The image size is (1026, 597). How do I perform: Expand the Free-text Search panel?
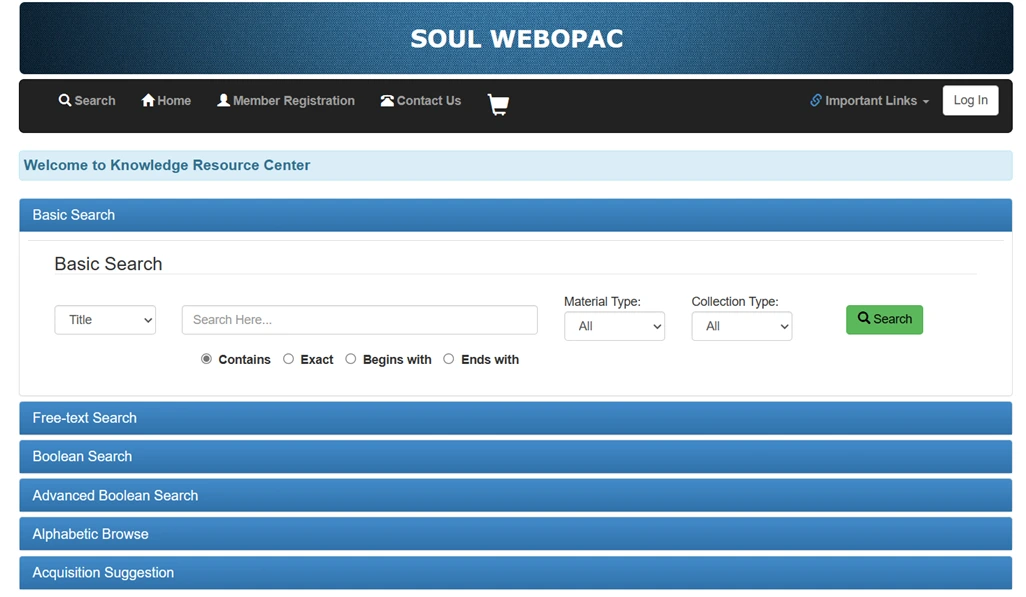tap(84, 418)
